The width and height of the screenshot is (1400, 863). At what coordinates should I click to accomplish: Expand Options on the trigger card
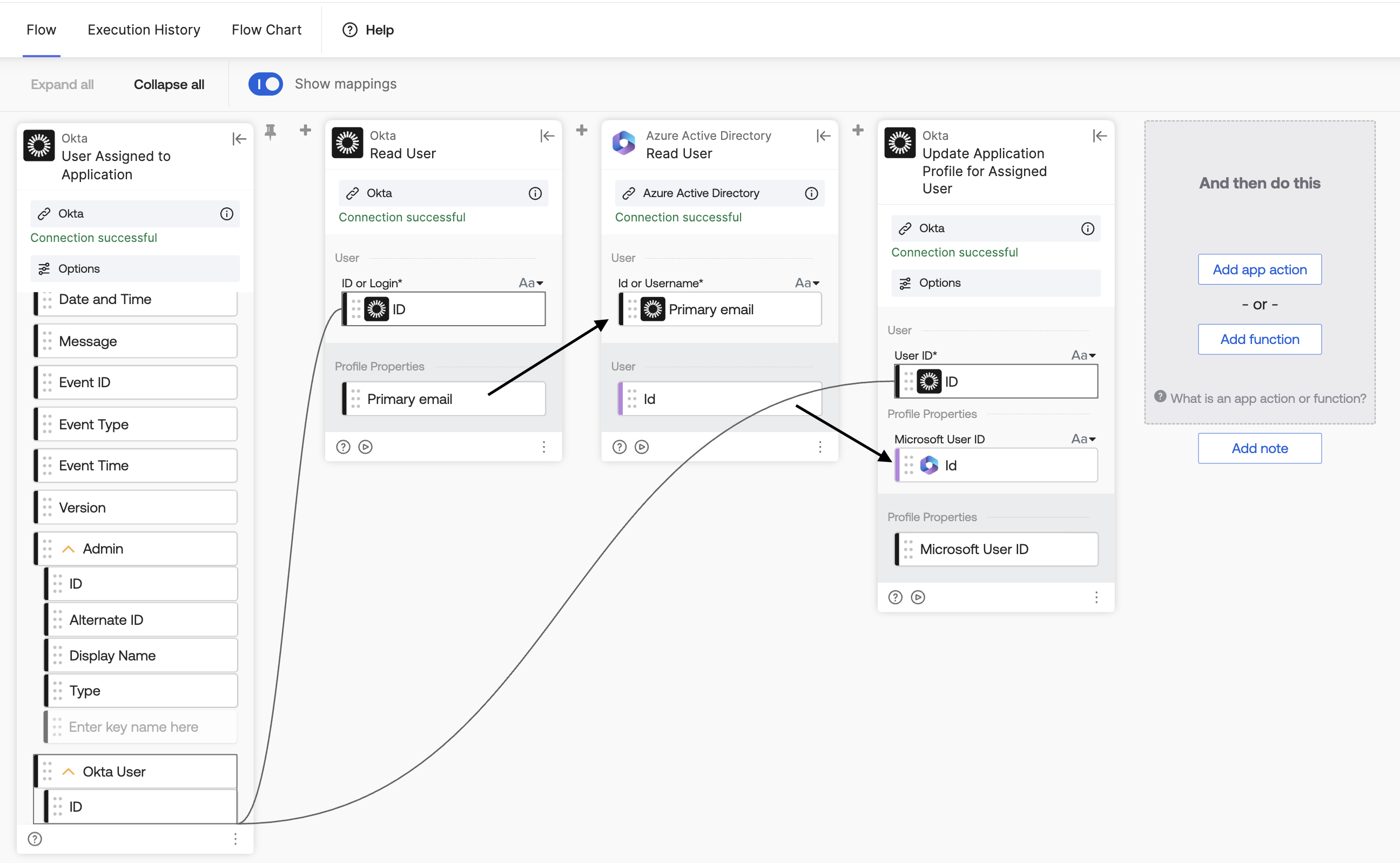[134, 269]
